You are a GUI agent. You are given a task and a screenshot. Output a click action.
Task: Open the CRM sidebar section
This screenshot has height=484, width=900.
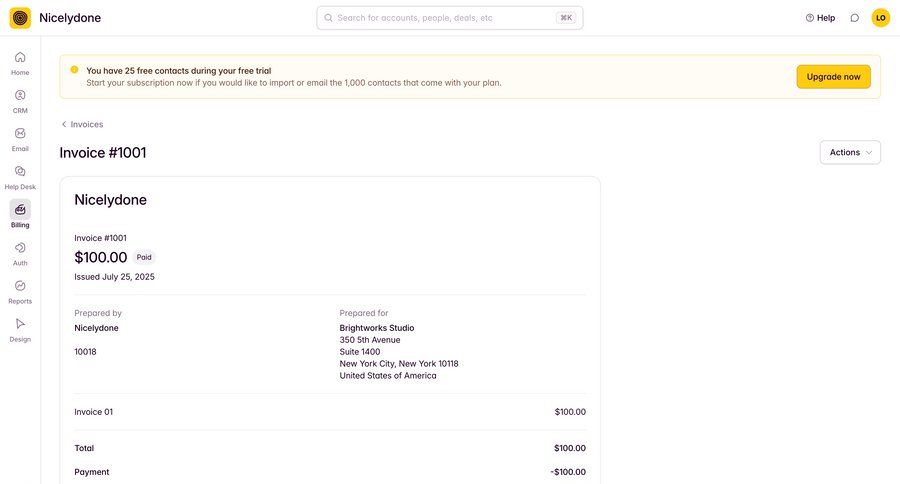tap(20, 96)
